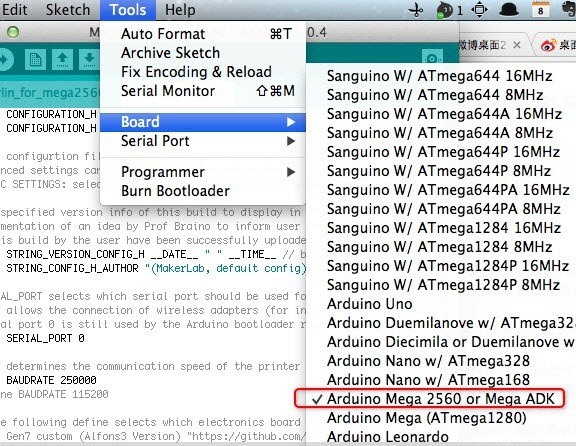Viewport: 576px width, 446px height.
Task: Expand the Board submenu
Action: (x=203, y=122)
